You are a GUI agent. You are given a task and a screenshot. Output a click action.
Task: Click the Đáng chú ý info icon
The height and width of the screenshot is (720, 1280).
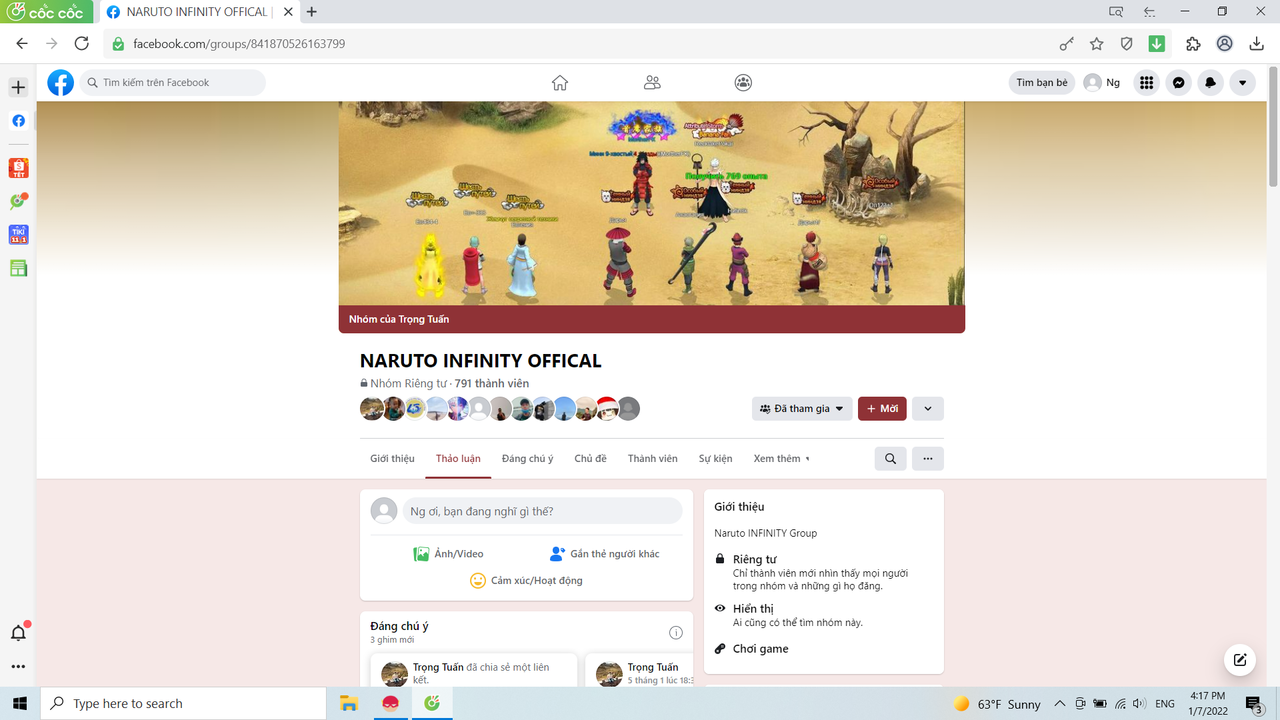click(x=676, y=633)
